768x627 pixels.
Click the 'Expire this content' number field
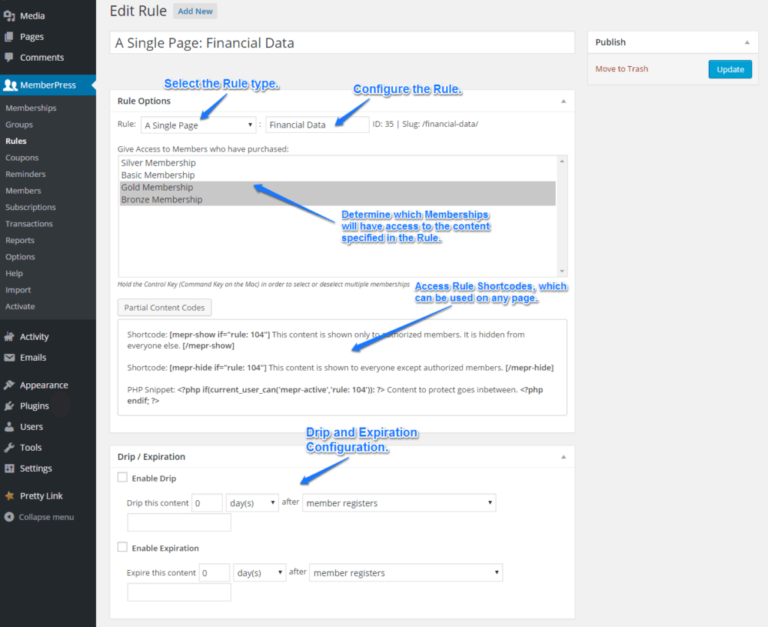(x=214, y=573)
